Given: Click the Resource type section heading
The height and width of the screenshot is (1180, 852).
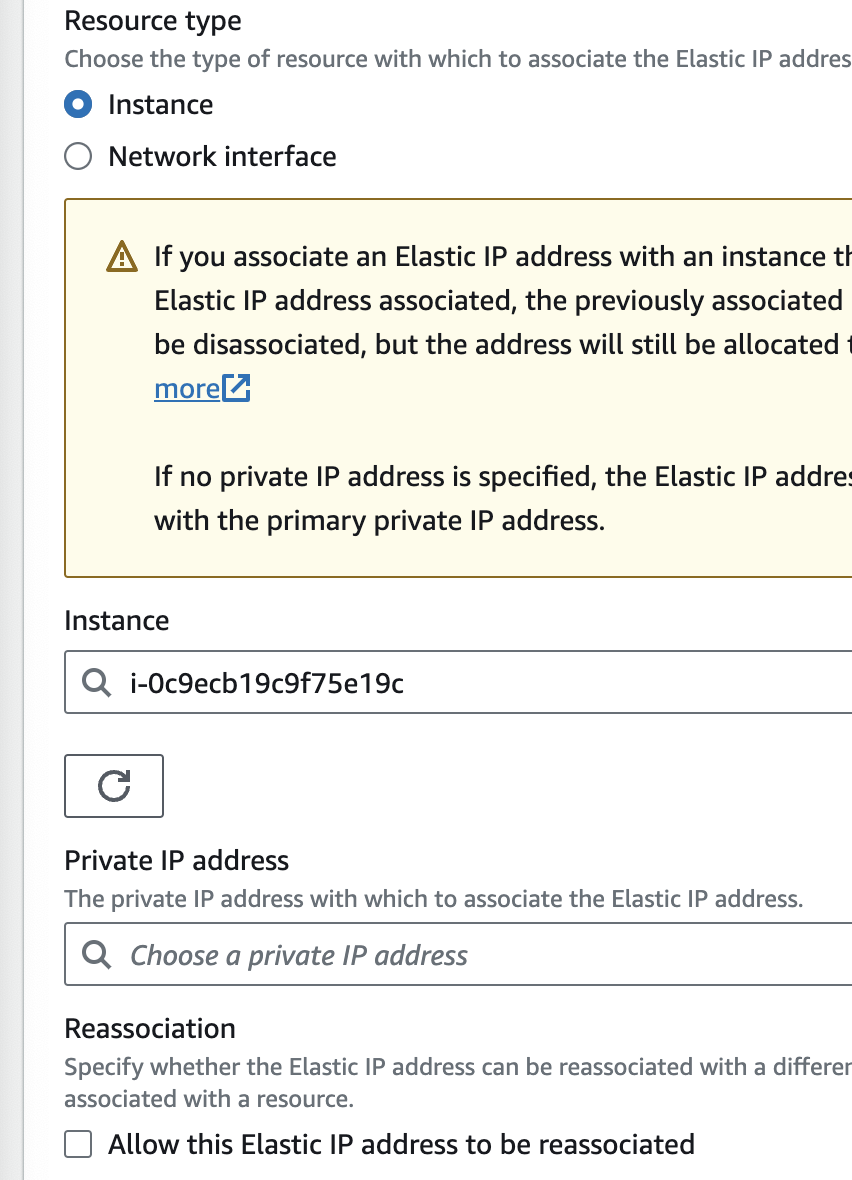Looking at the screenshot, I should (x=153, y=21).
